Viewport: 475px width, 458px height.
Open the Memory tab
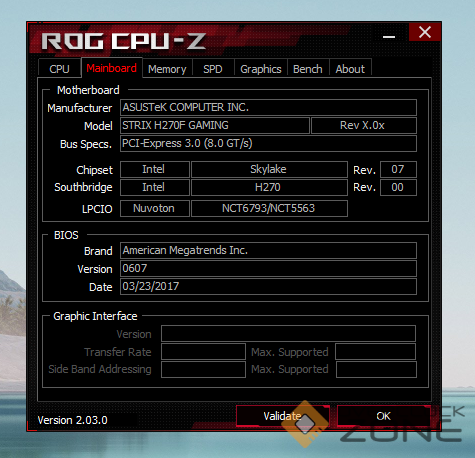[167, 69]
